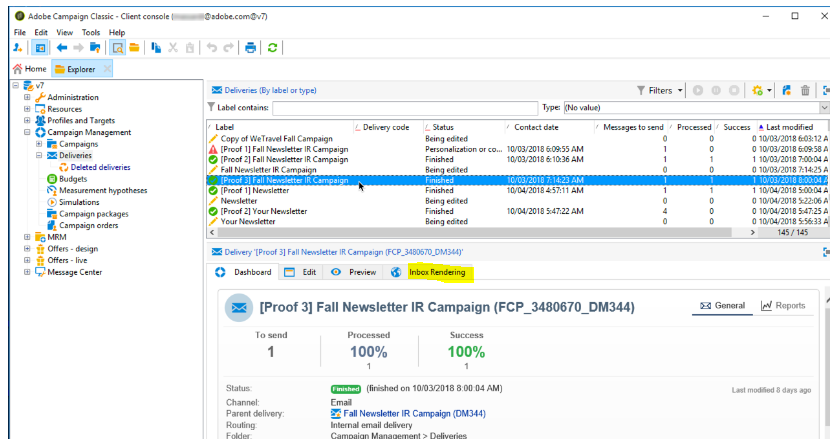This screenshot has width=830, height=439.
Task: Expand the Administration tree node
Action: 27,97
